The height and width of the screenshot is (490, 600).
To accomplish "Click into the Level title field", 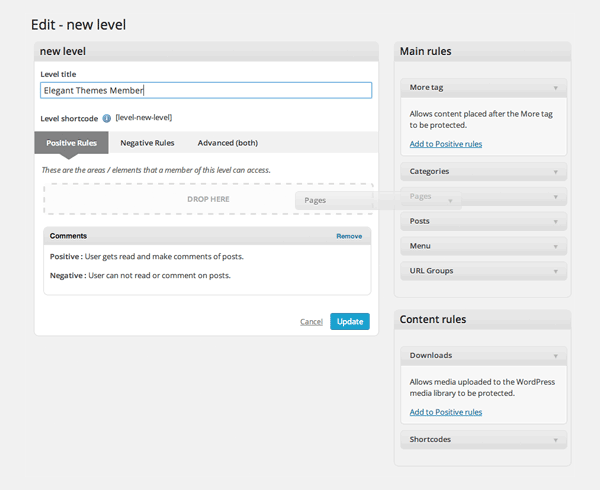I will coord(206,90).
